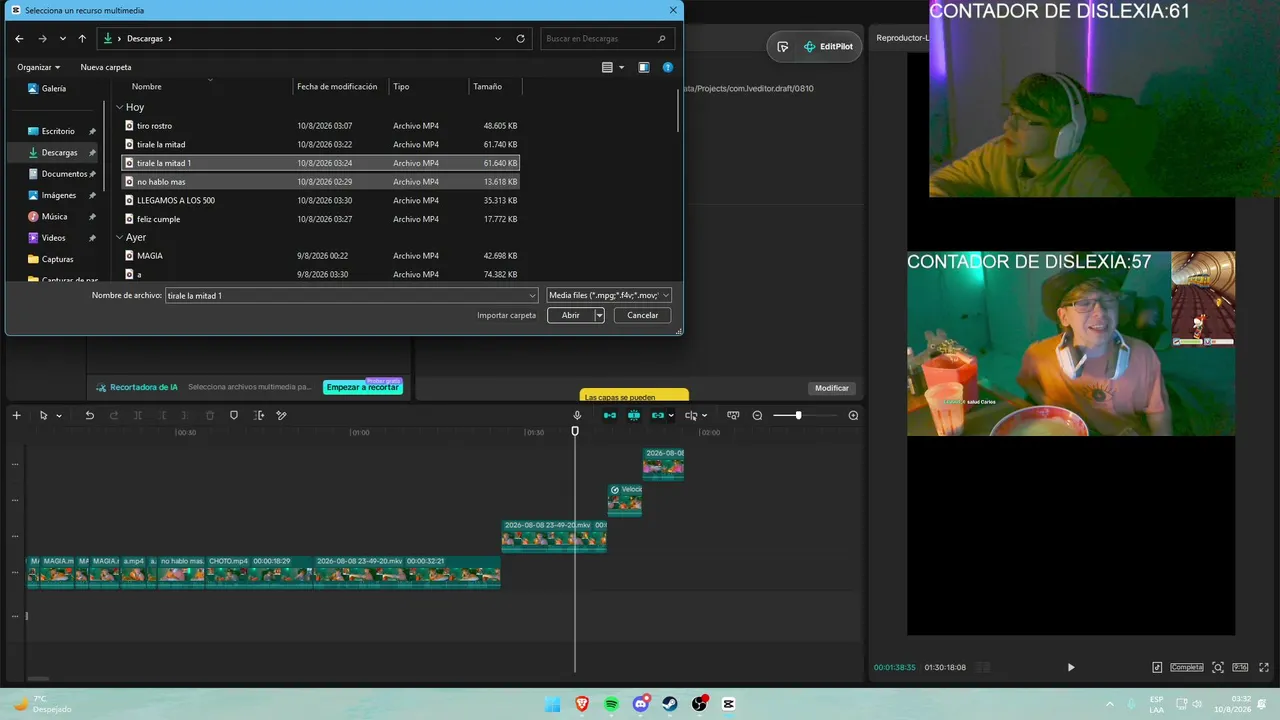Click the Abrir button

570,315
